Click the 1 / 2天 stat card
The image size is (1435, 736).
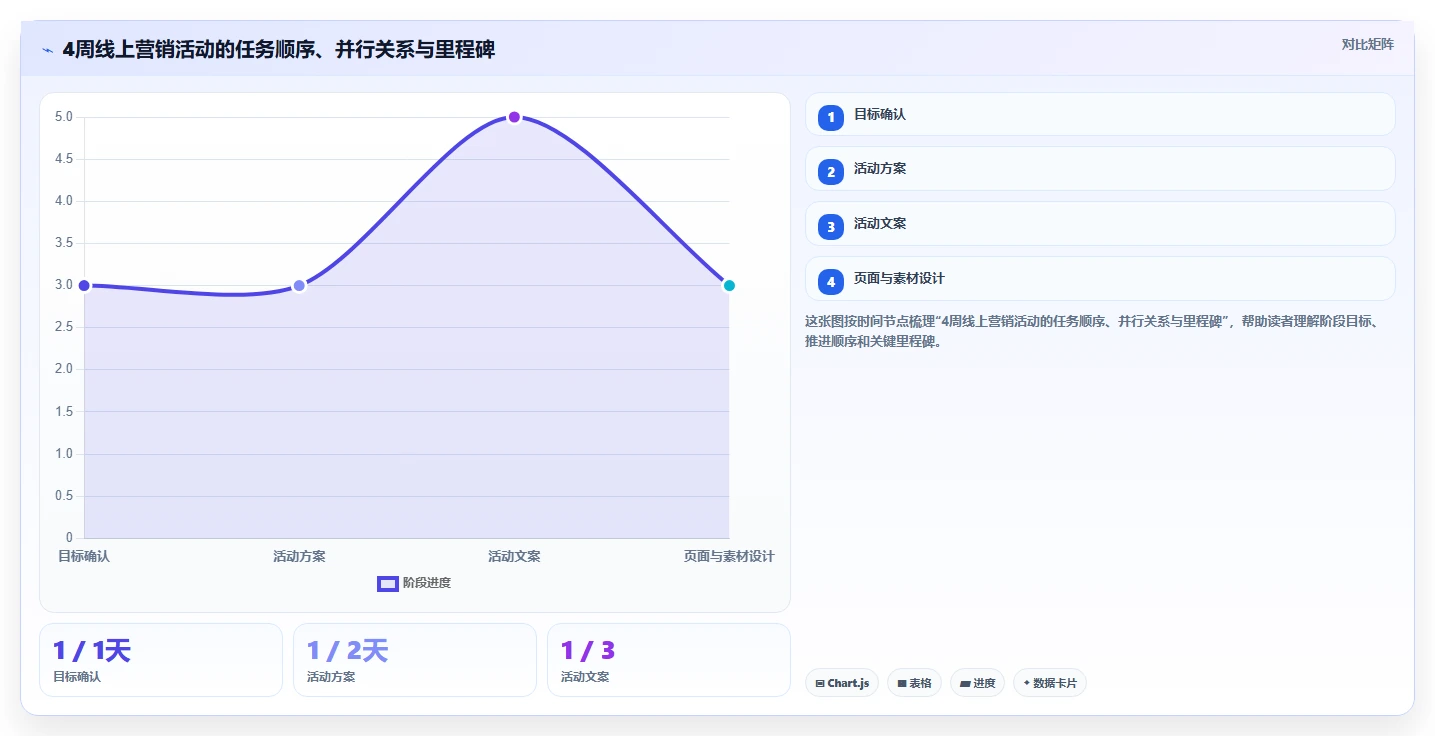(x=415, y=660)
